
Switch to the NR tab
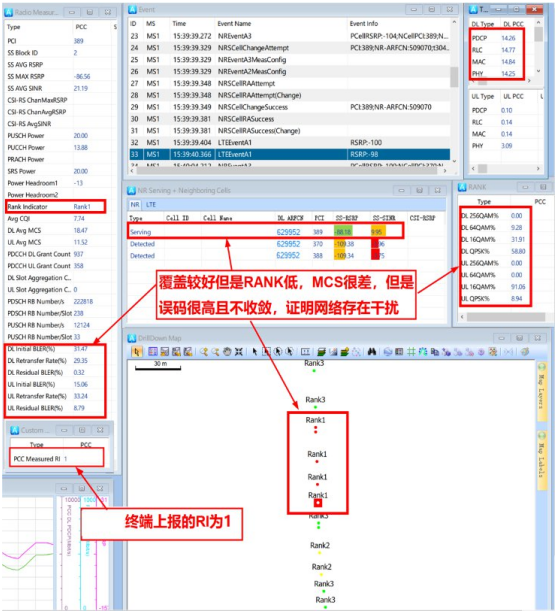[135, 204]
